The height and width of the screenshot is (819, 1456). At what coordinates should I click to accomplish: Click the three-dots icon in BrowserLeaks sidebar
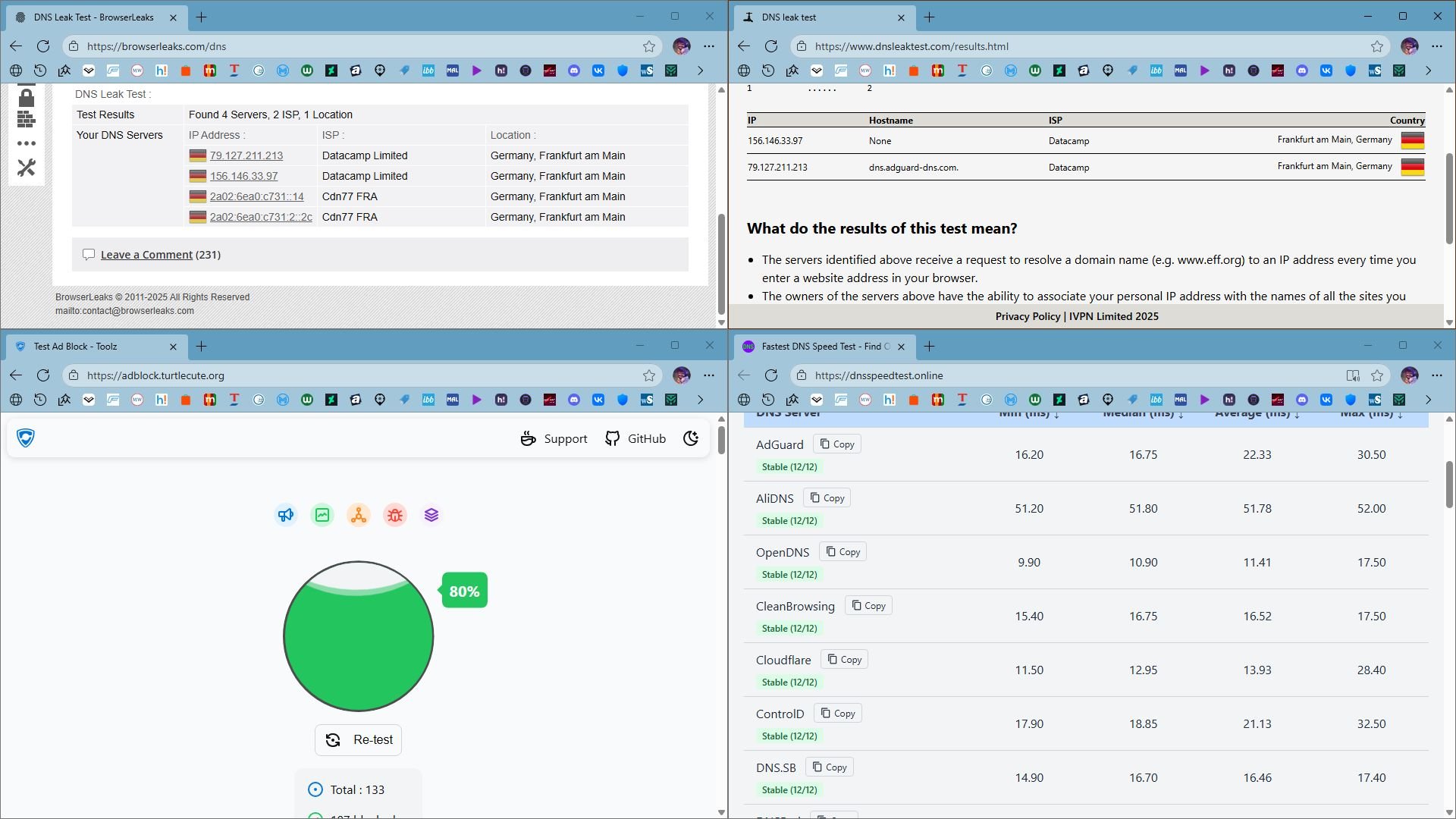click(x=27, y=143)
